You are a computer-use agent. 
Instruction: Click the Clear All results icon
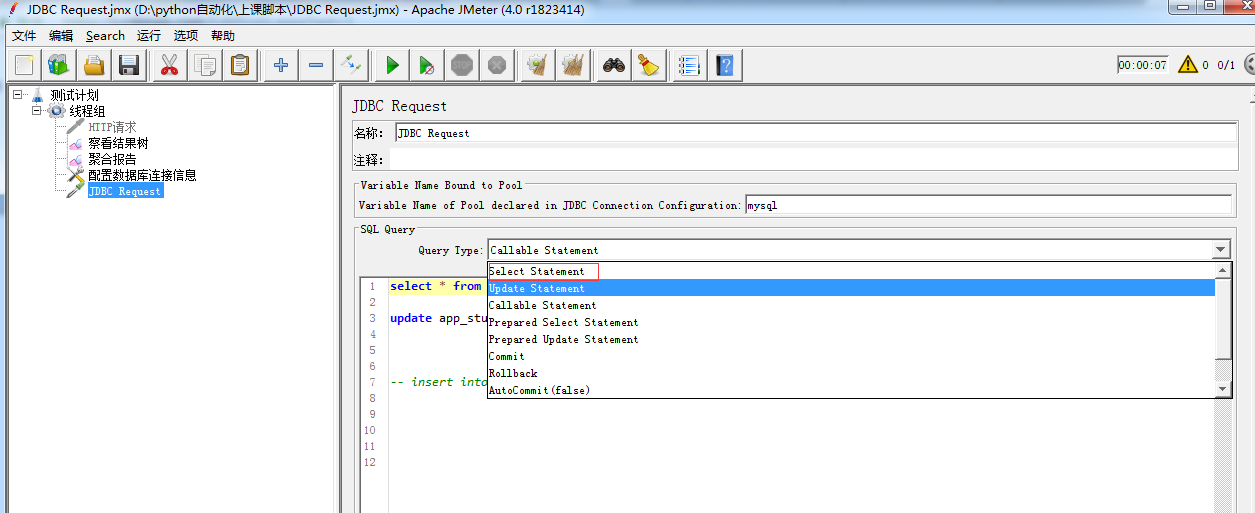coord(573,65)
